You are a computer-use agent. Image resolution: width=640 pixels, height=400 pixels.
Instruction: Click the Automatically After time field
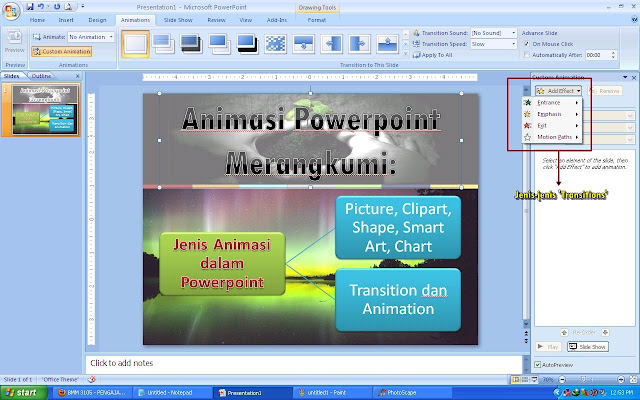coord(597,55)
